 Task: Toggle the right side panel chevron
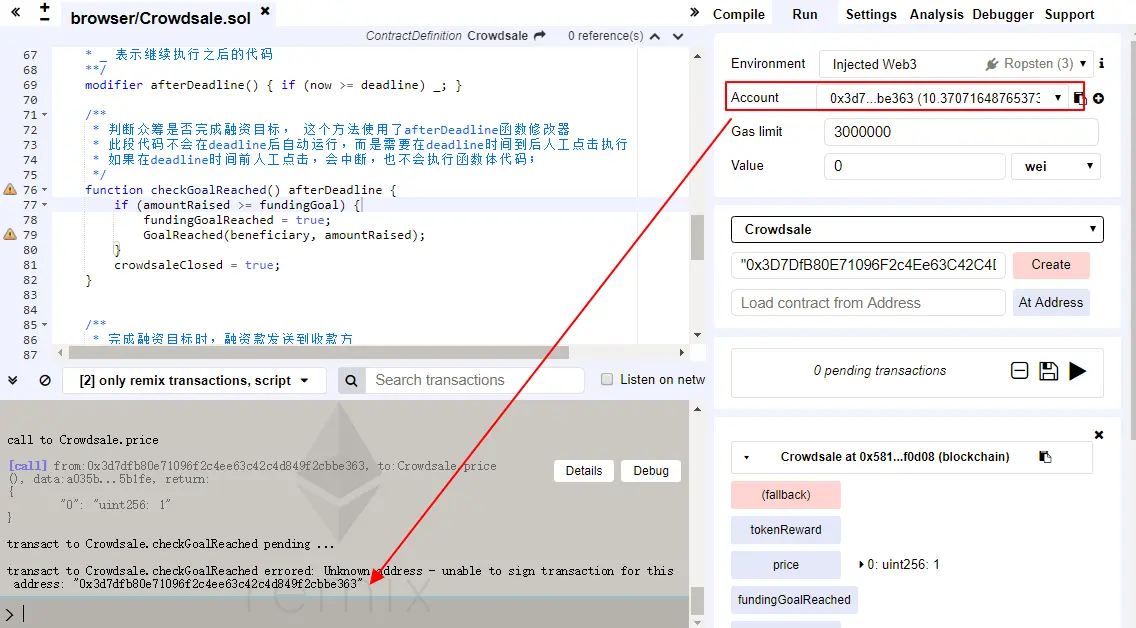coord(695,12)
